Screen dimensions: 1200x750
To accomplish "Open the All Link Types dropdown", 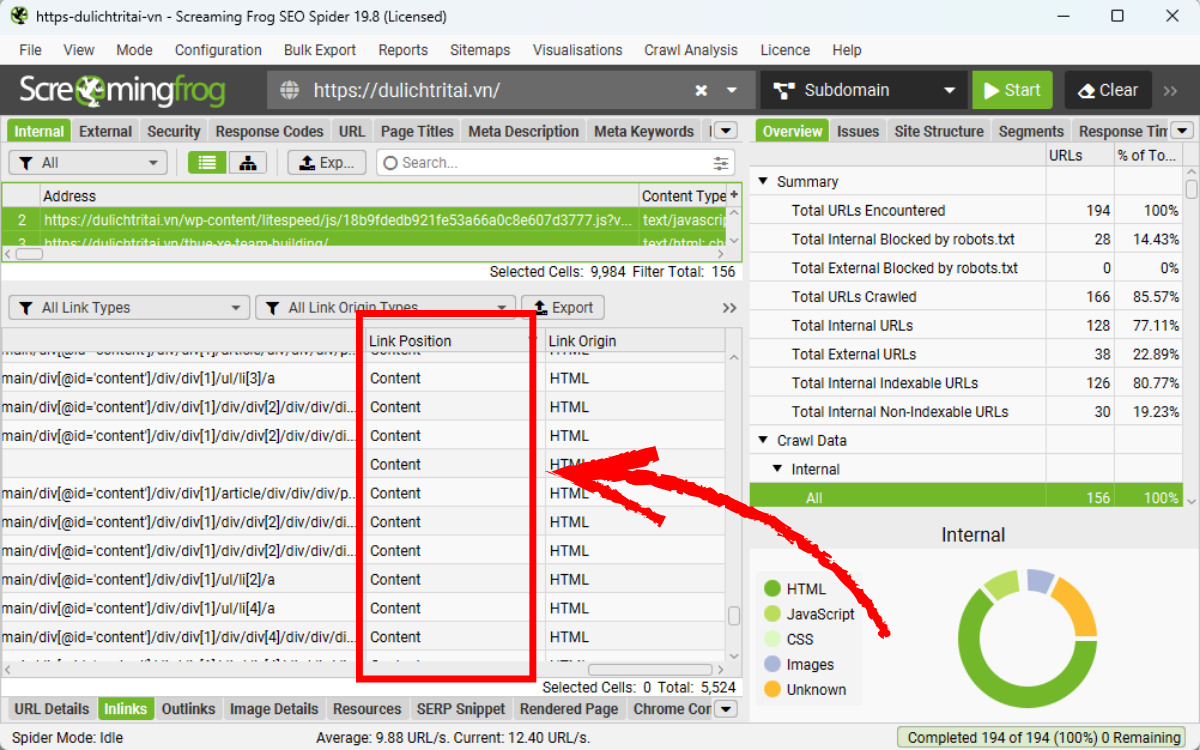I will 128,307.
